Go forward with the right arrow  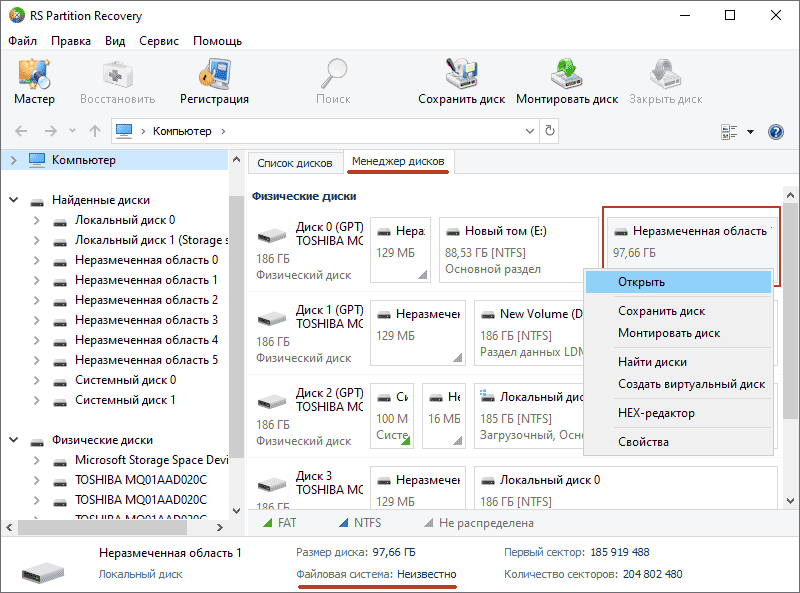click(x=51, y=131)
